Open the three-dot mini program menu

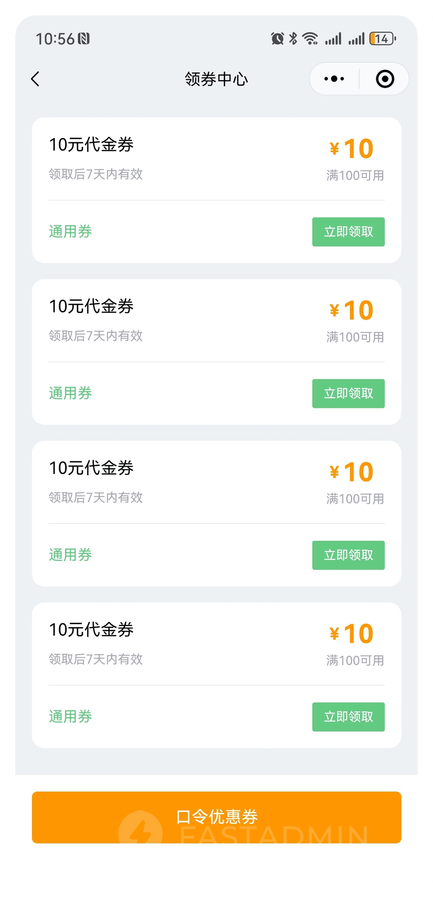[334, 79]
